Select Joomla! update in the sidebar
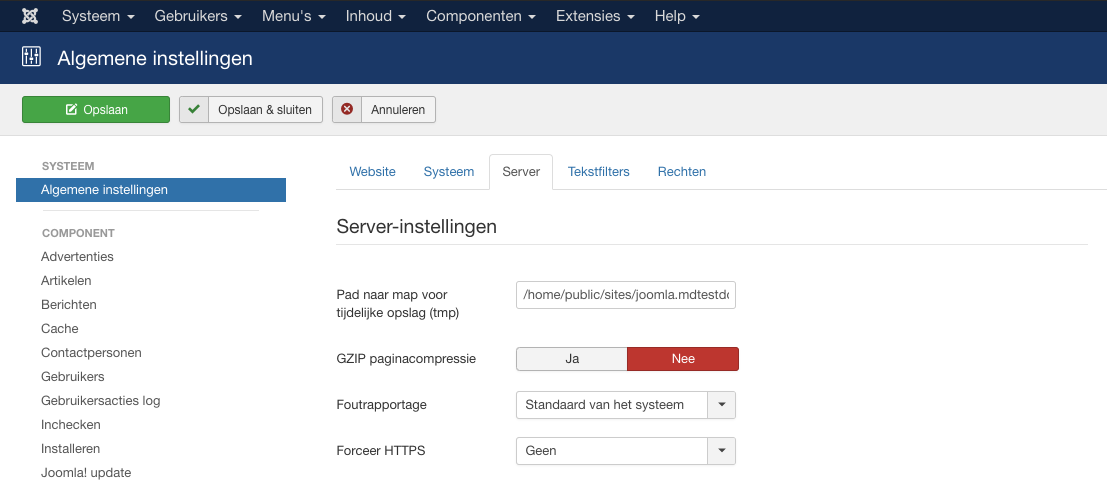1107x486 pixels. click(x=86, y=473)
